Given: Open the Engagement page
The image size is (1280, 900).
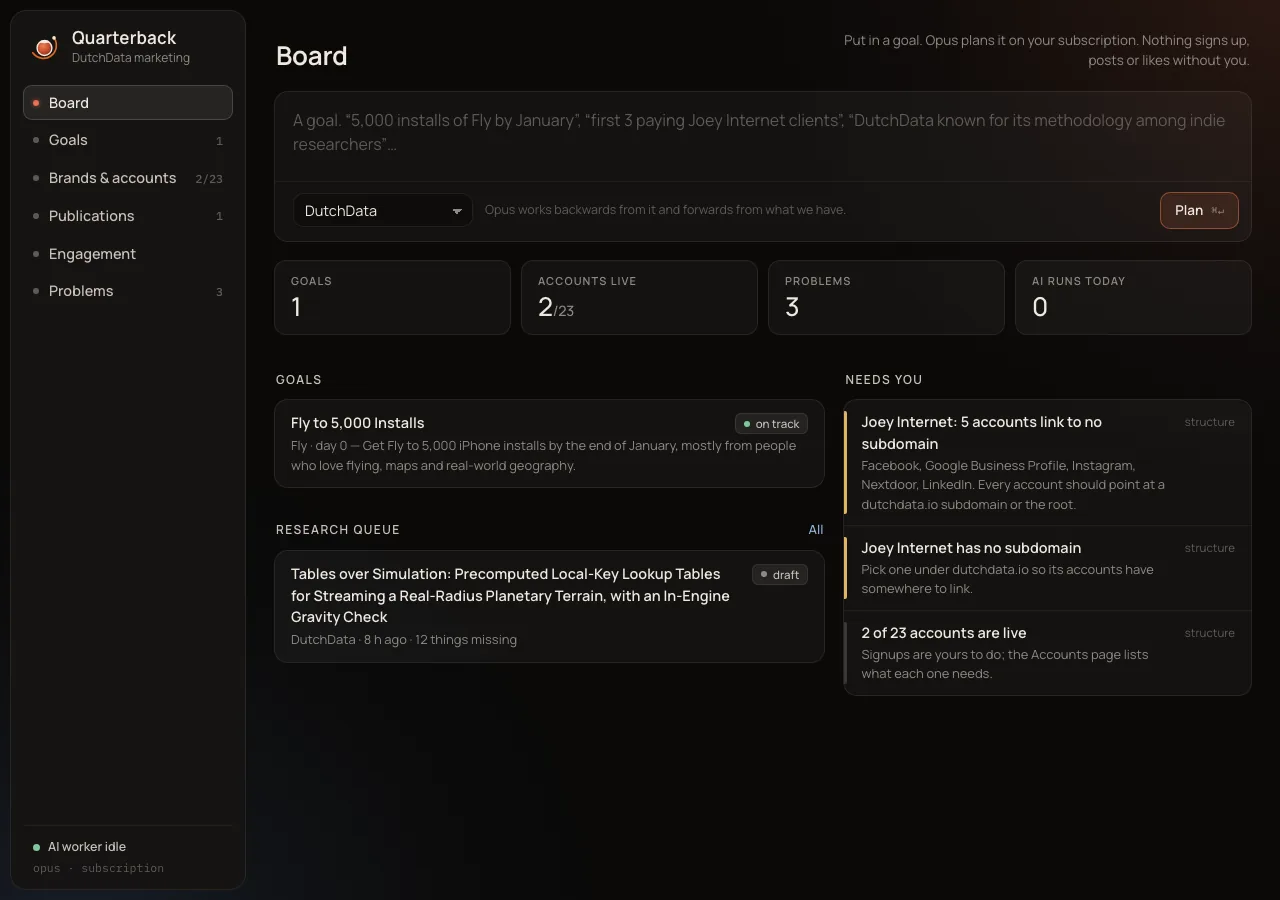Looking at the screenshot, I should pos(128,254).
